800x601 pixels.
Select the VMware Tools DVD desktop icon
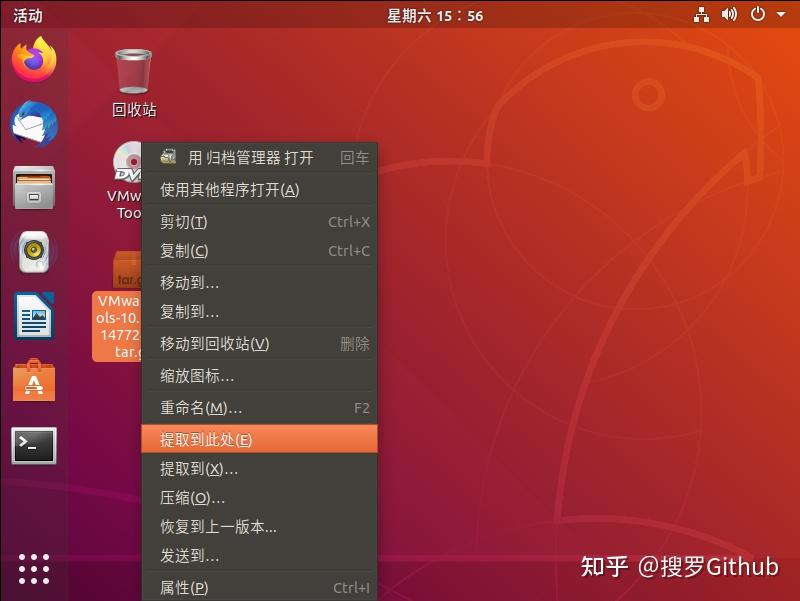(125, 181)
